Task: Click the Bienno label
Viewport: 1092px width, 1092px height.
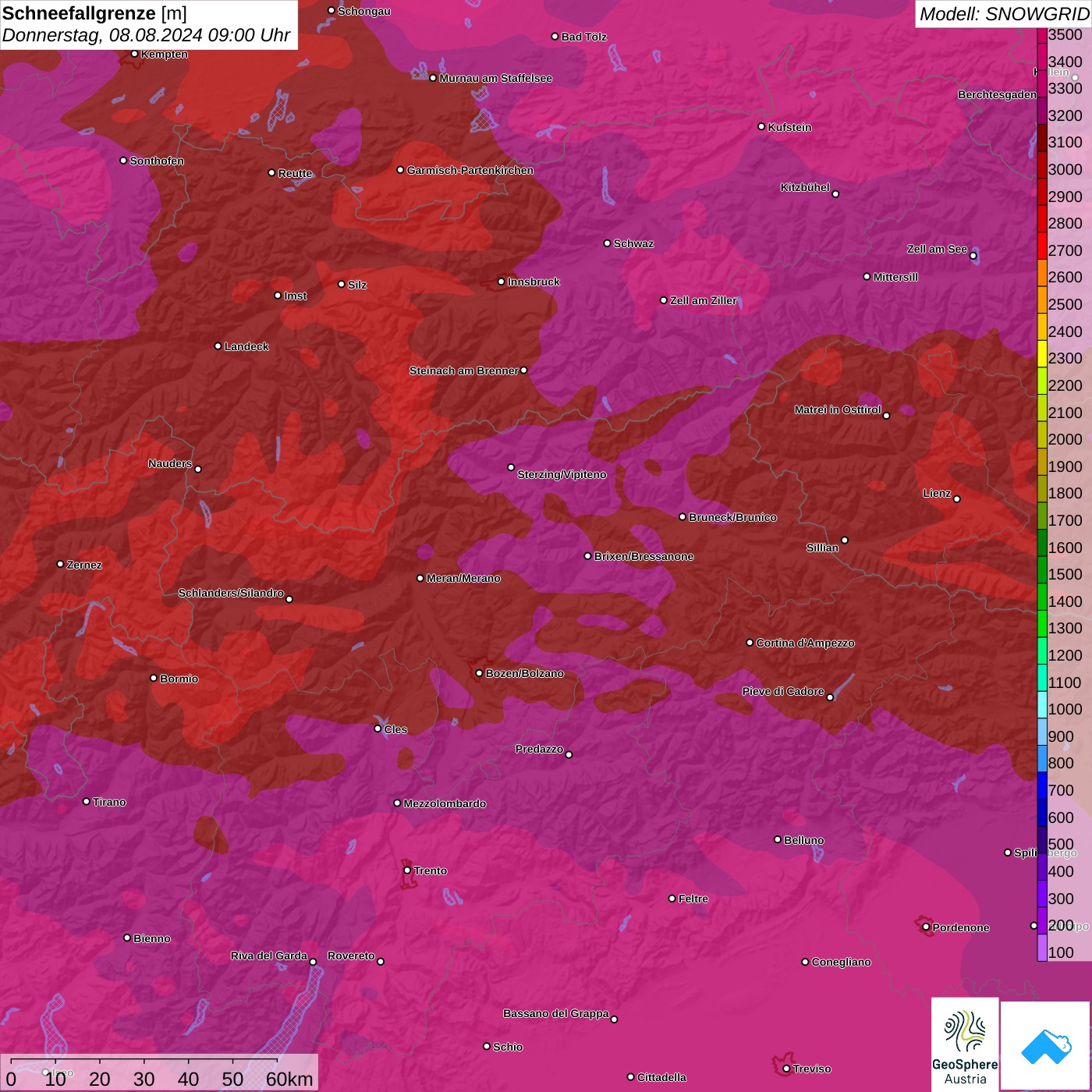Action: point(151,938)
